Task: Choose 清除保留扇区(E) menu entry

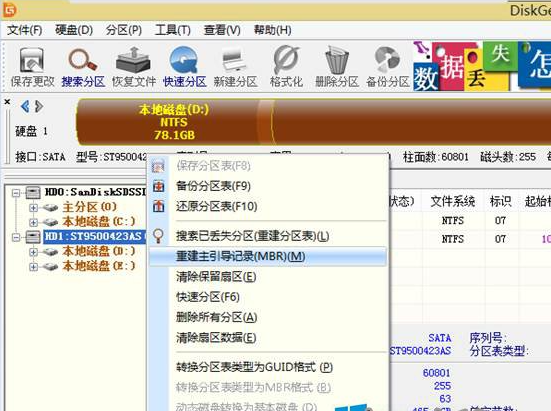Action: (x=268, y=277)
